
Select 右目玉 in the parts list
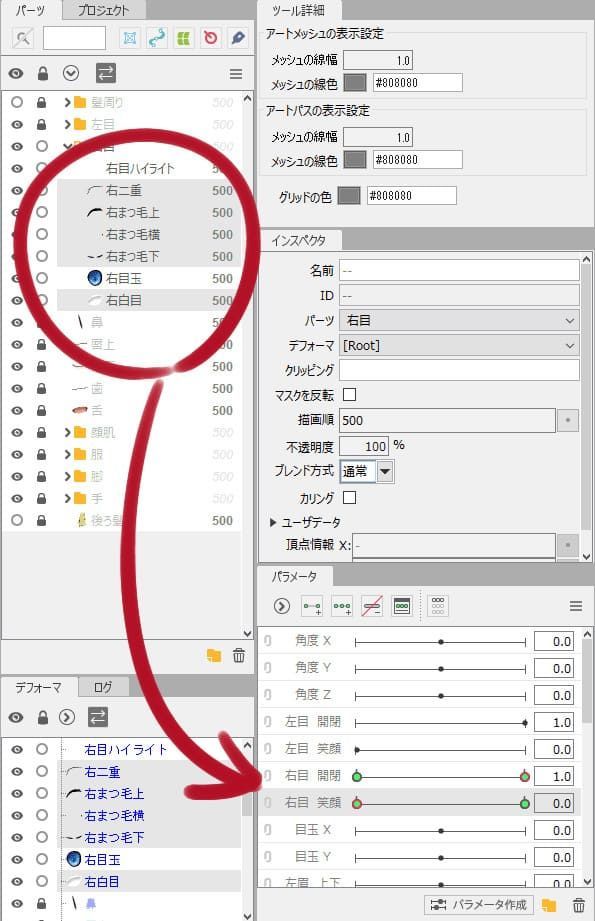(149, 278)
